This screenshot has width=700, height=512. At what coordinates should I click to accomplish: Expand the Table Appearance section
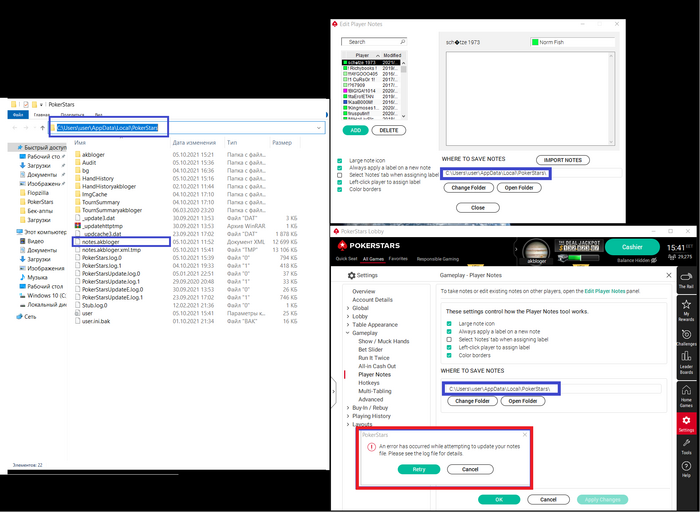point(348,325)
